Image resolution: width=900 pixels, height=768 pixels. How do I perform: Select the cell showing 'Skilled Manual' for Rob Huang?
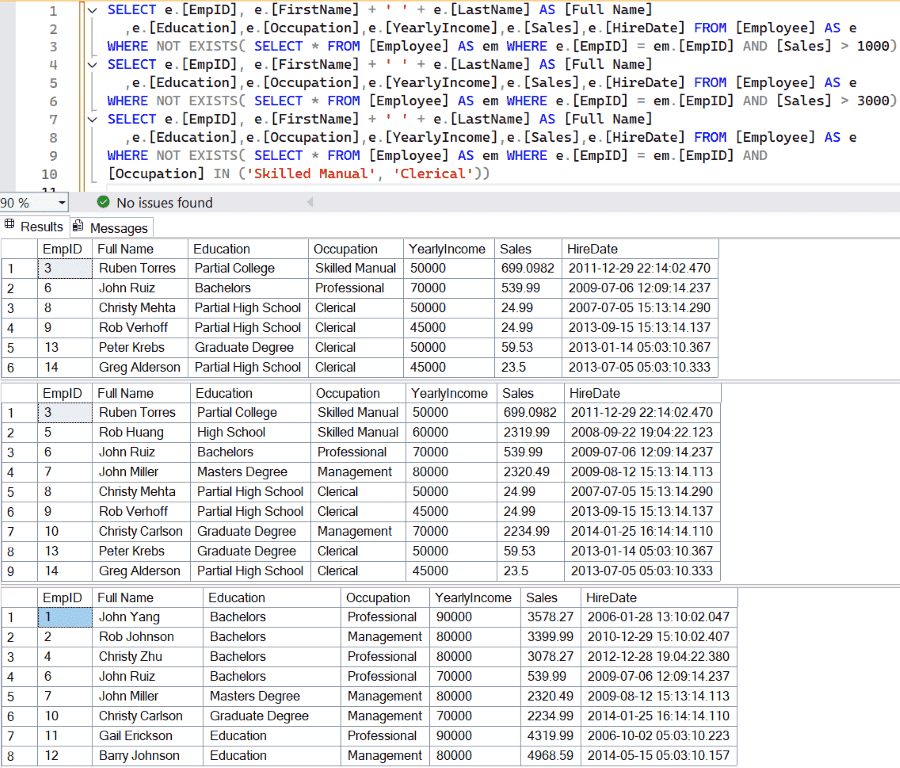[357, 432]
